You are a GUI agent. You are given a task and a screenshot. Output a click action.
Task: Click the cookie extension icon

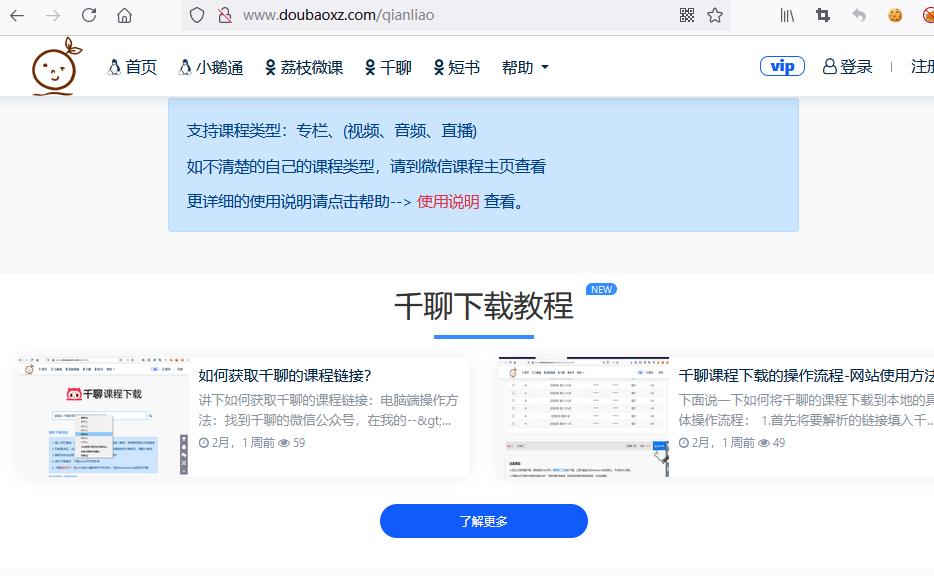pos(895,15)
